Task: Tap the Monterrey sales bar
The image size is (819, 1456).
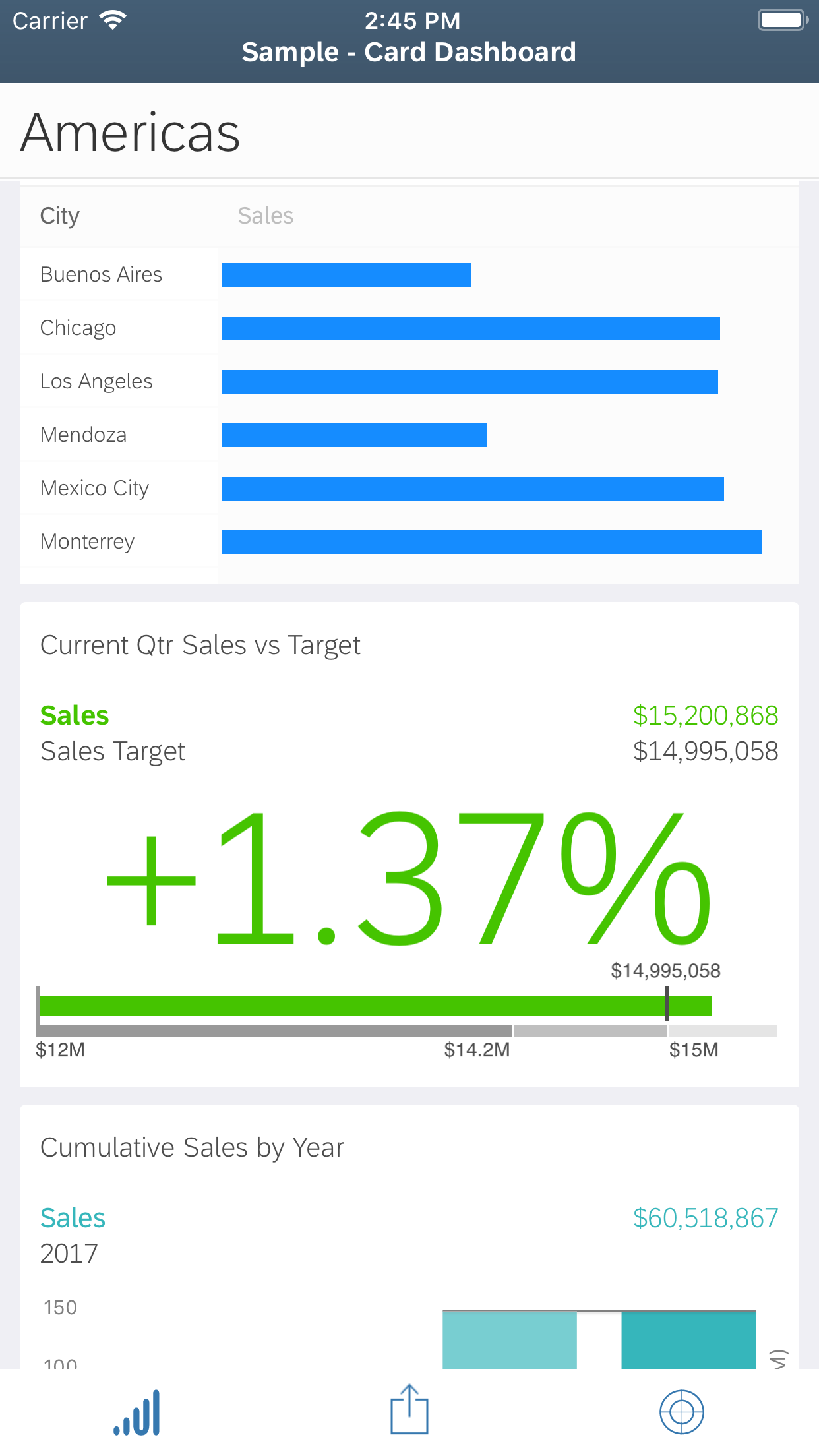Action: click(491, 542)
